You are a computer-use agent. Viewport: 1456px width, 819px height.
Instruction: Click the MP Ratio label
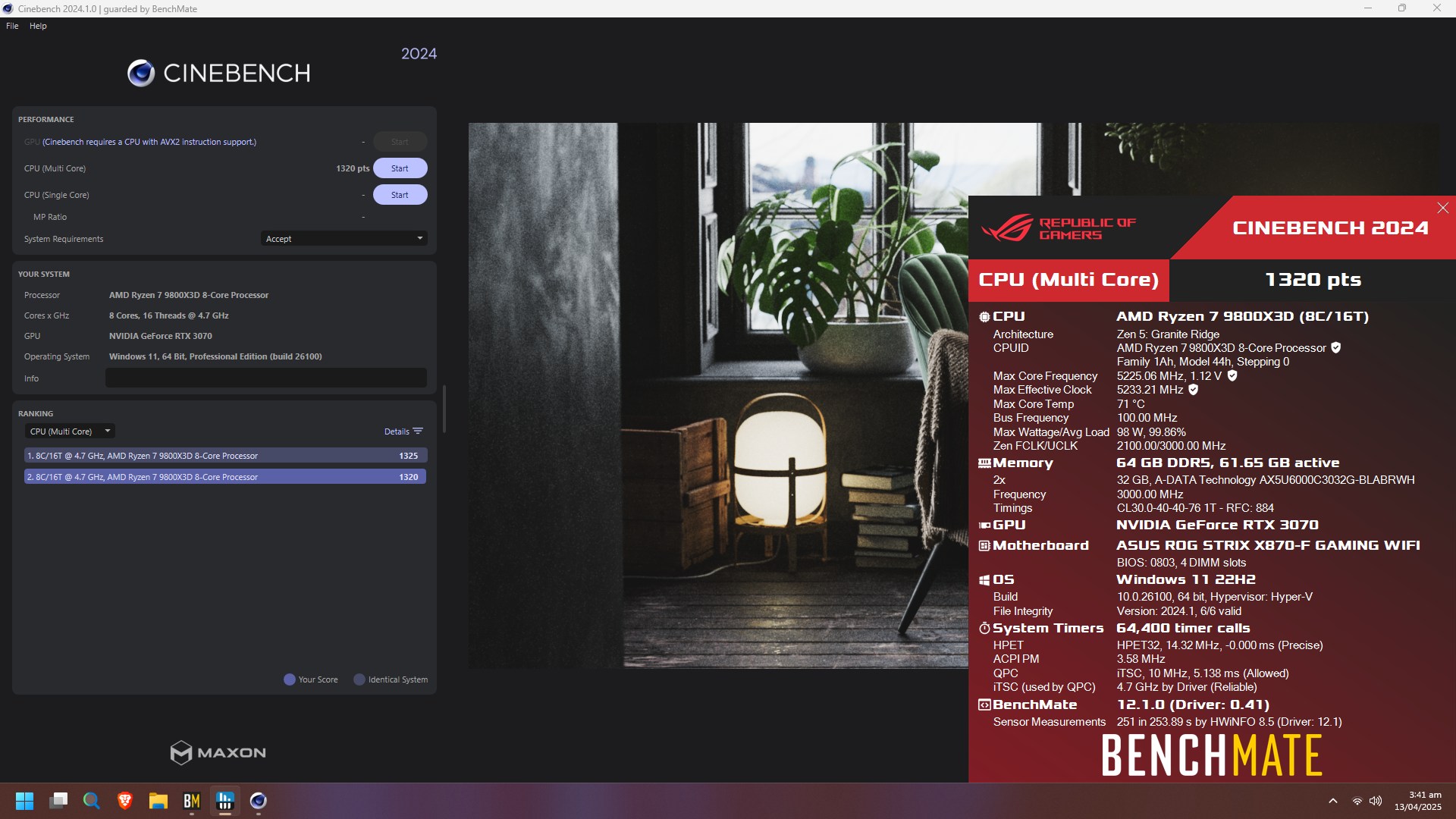50,217
